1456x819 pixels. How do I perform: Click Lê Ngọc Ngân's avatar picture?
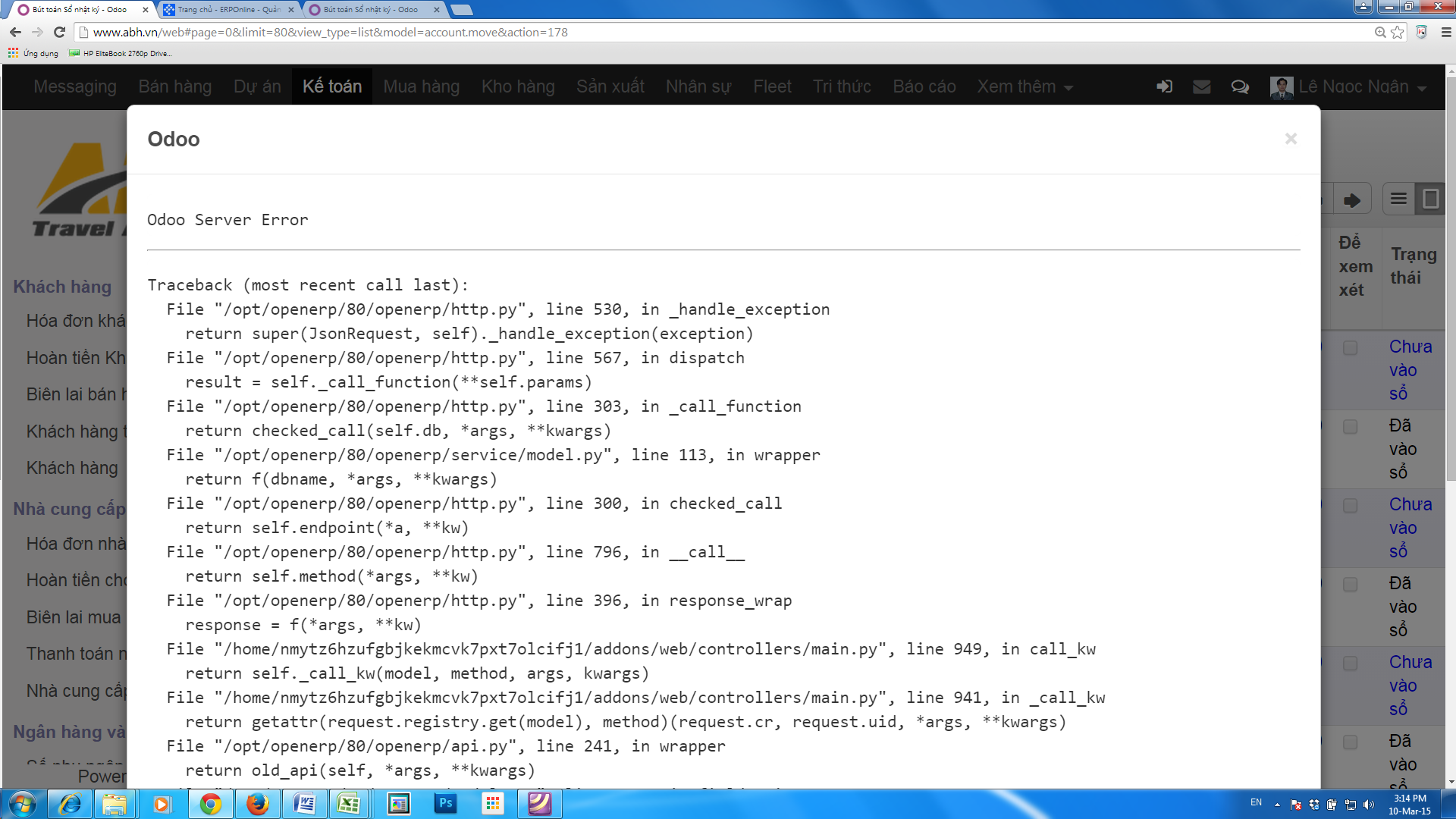pos(1282,87)
